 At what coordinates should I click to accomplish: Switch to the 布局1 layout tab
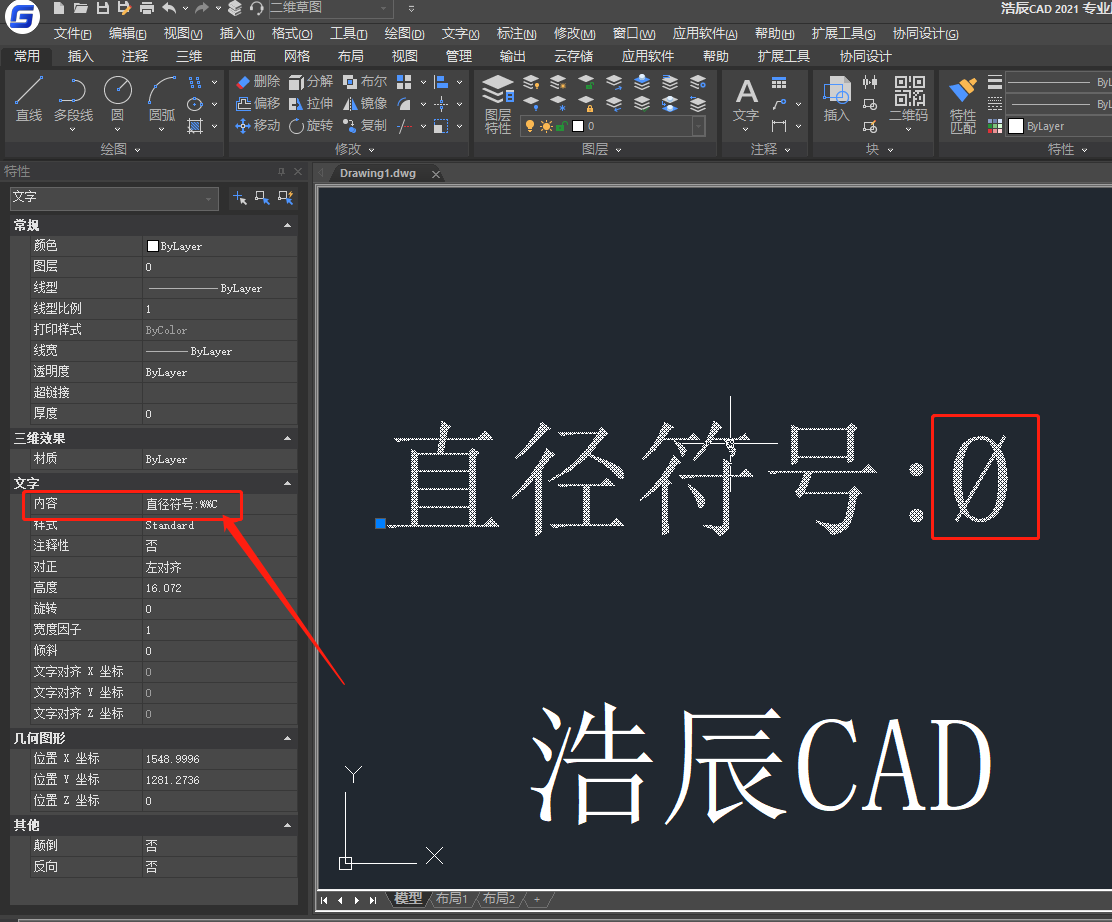(x=451, y=899)
